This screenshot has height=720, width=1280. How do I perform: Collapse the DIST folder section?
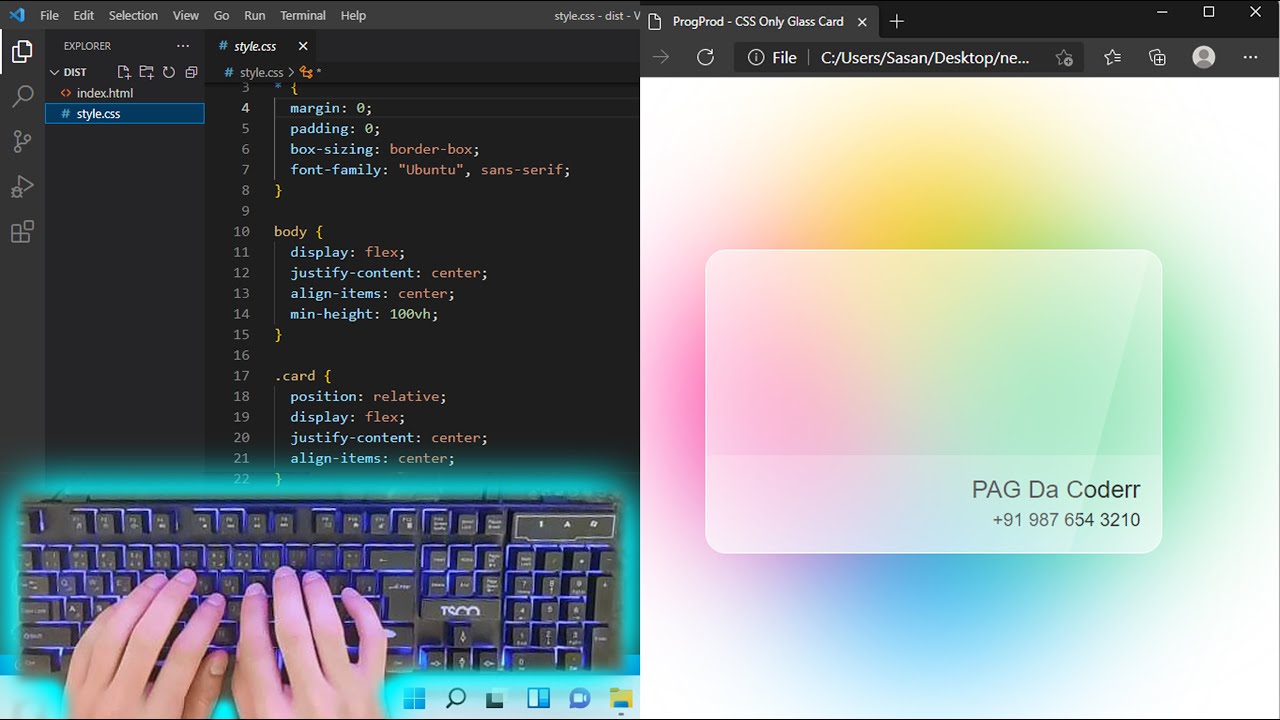click(54, 72)
